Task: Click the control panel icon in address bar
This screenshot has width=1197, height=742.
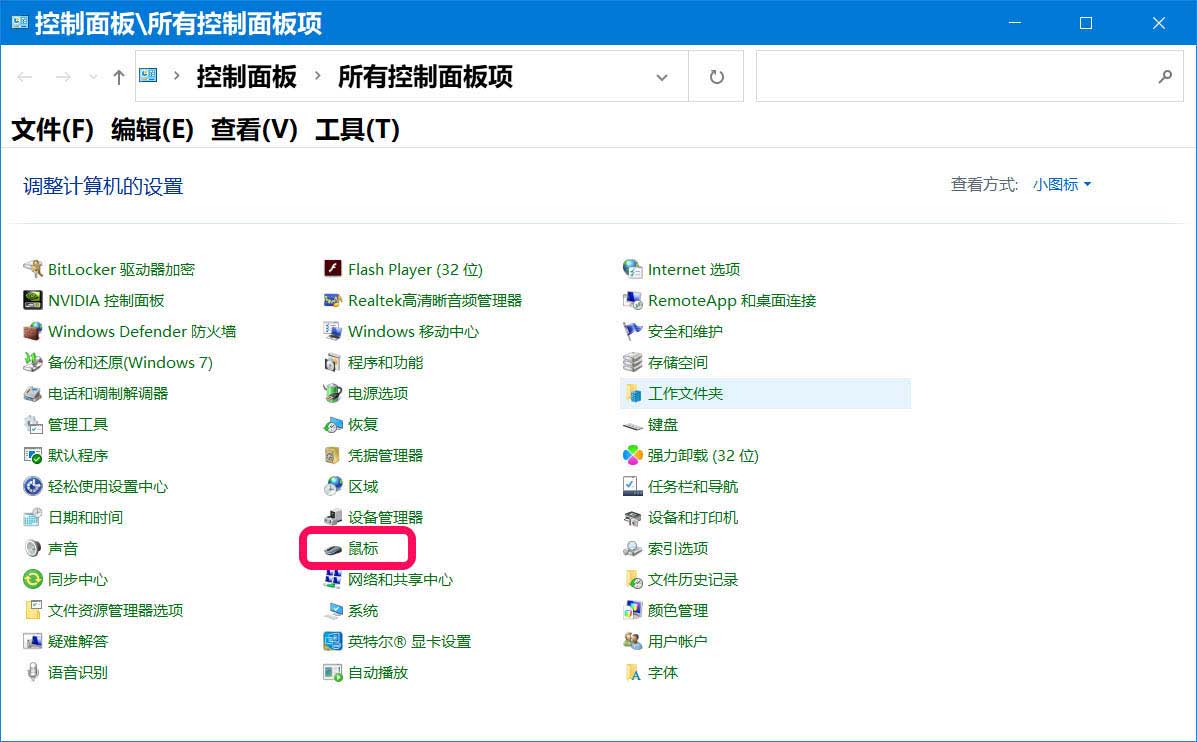Action: [x=149, y=75]
